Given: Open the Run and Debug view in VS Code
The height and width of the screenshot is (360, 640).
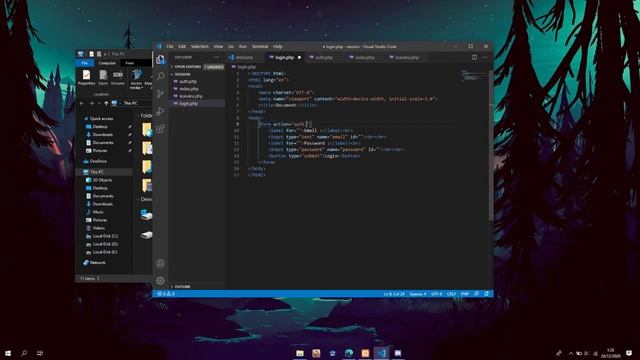Looking at the screenshot, I should click(x=160, y=111).
